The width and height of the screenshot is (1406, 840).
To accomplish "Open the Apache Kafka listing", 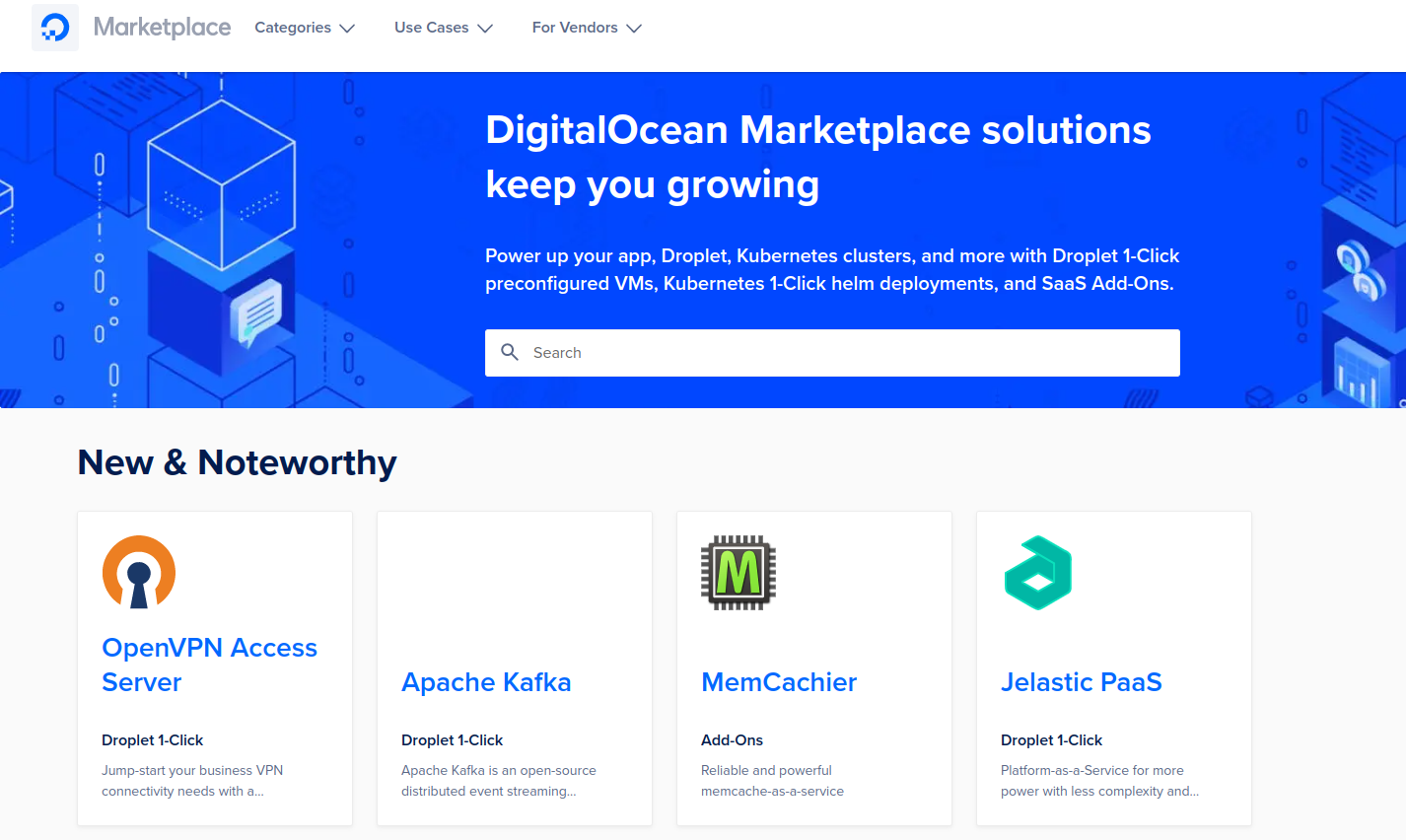I will 486,682.
